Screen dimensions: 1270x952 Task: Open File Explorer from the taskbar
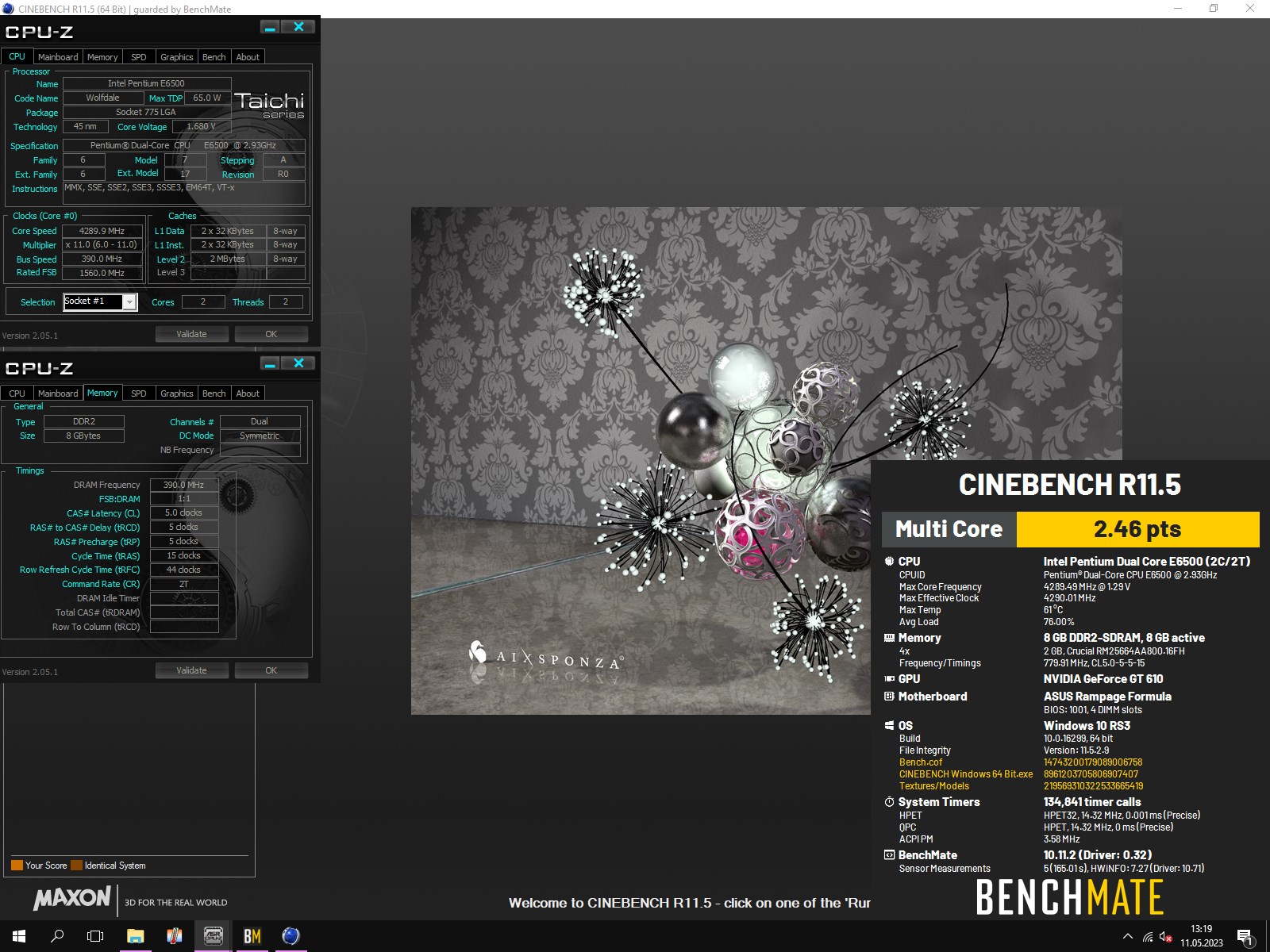tap(136, 936)
